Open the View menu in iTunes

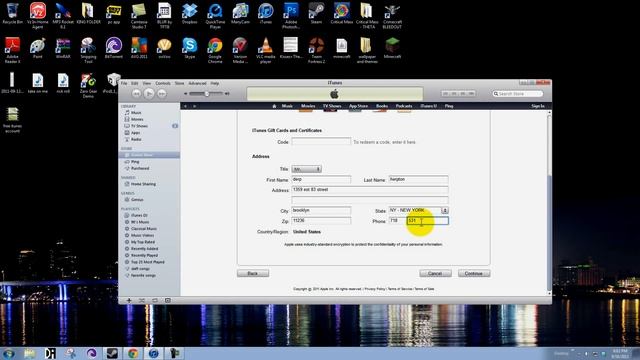[147, 83]
